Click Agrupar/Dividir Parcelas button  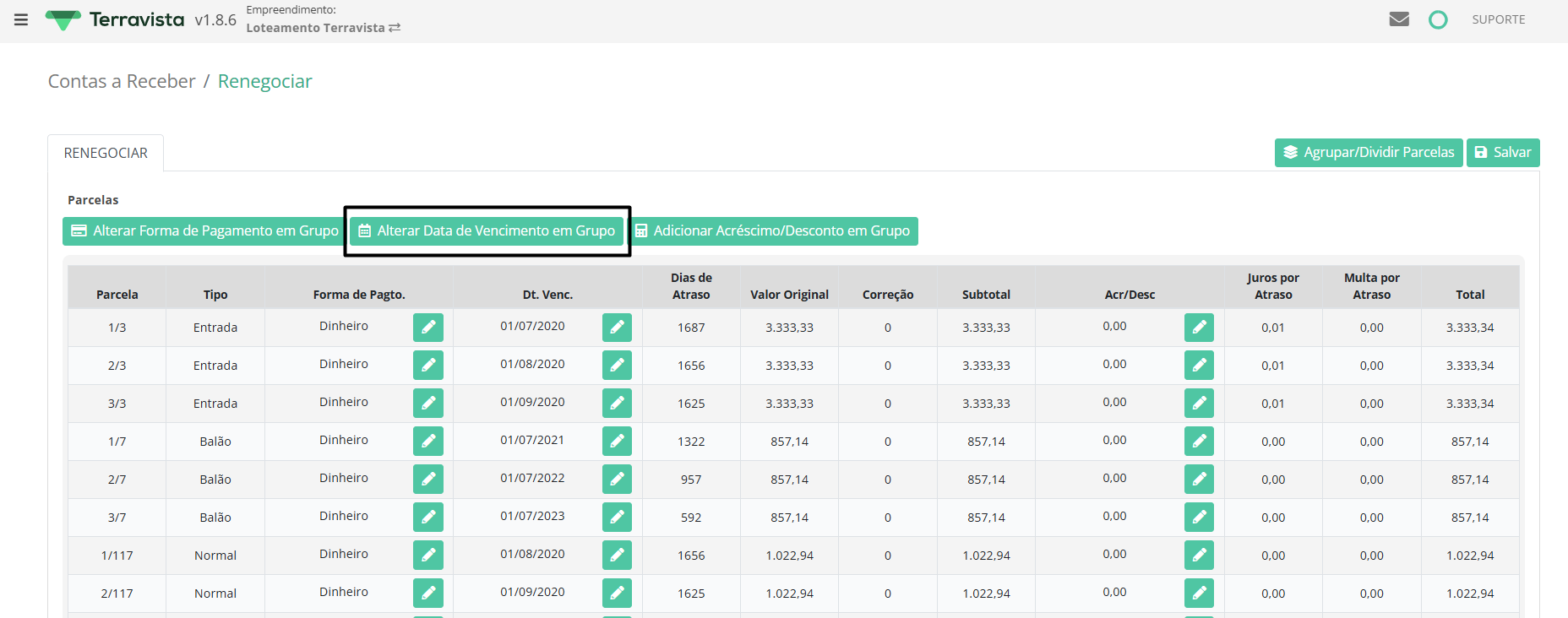point(1369,153)
